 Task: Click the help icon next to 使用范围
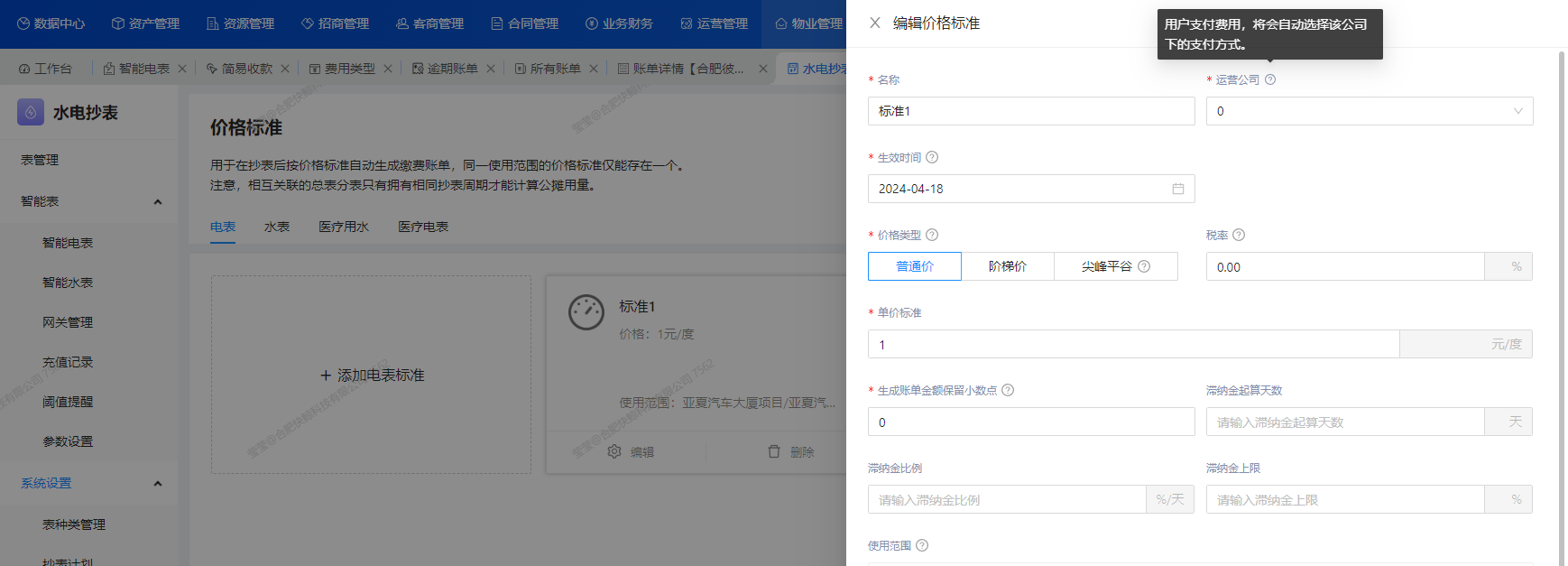922,545
